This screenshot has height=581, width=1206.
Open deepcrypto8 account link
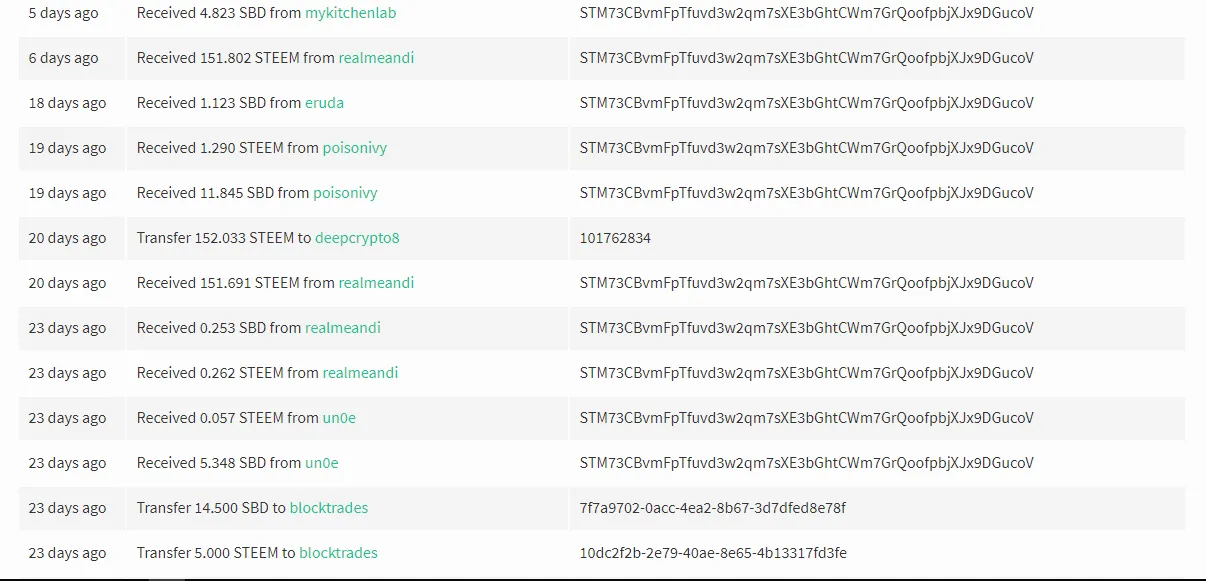[357, 238]
